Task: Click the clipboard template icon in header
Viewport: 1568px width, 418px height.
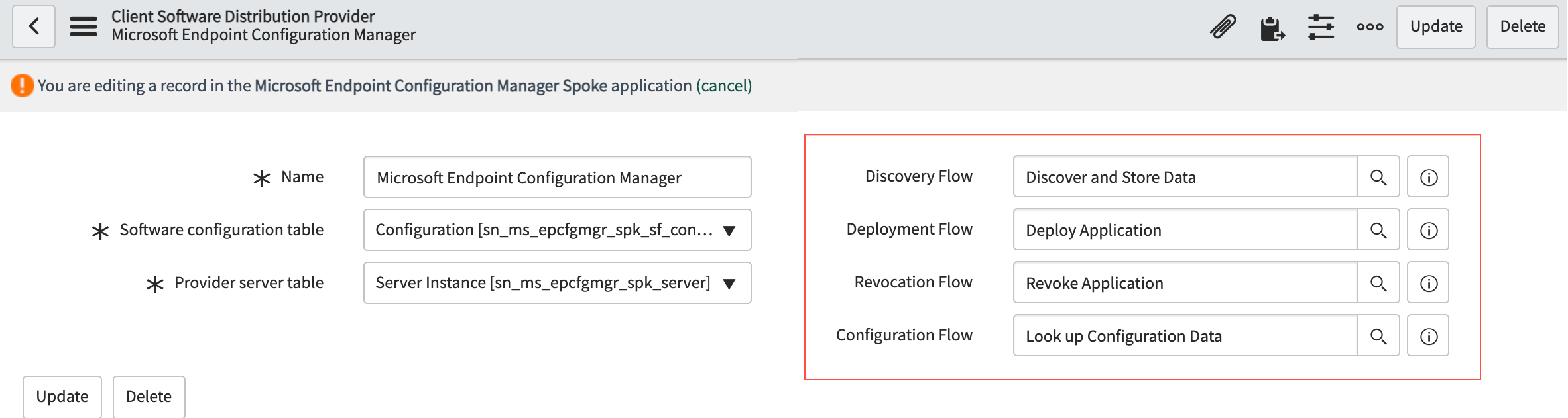Action: [1272, 28]
